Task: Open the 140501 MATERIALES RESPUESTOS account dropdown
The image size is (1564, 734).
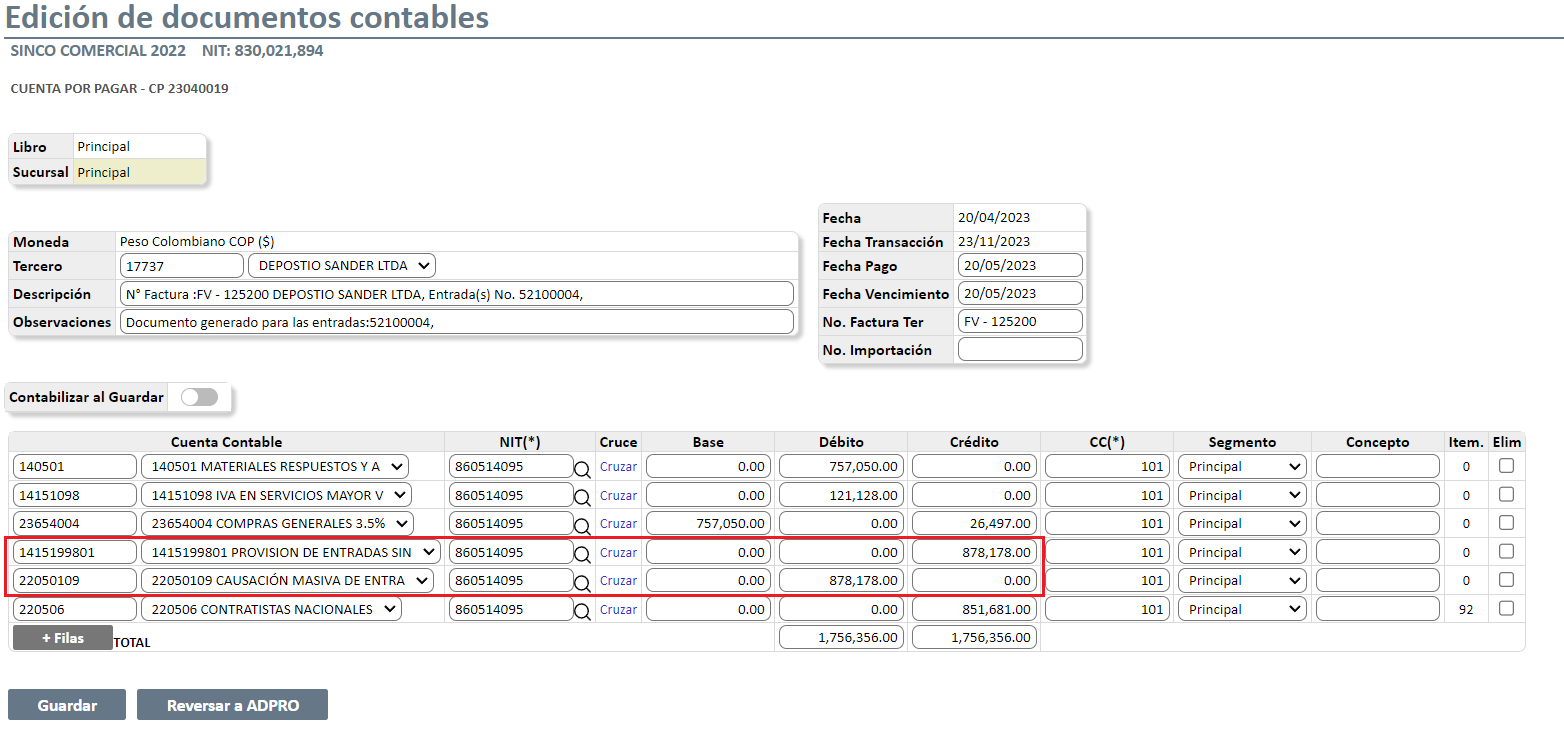Action: click(276, 466)
